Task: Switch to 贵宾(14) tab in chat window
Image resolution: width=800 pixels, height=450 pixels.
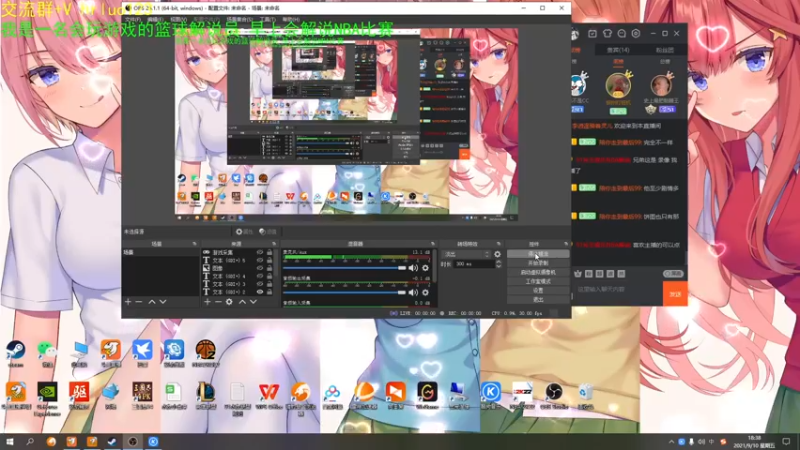Action: [618, 50]
